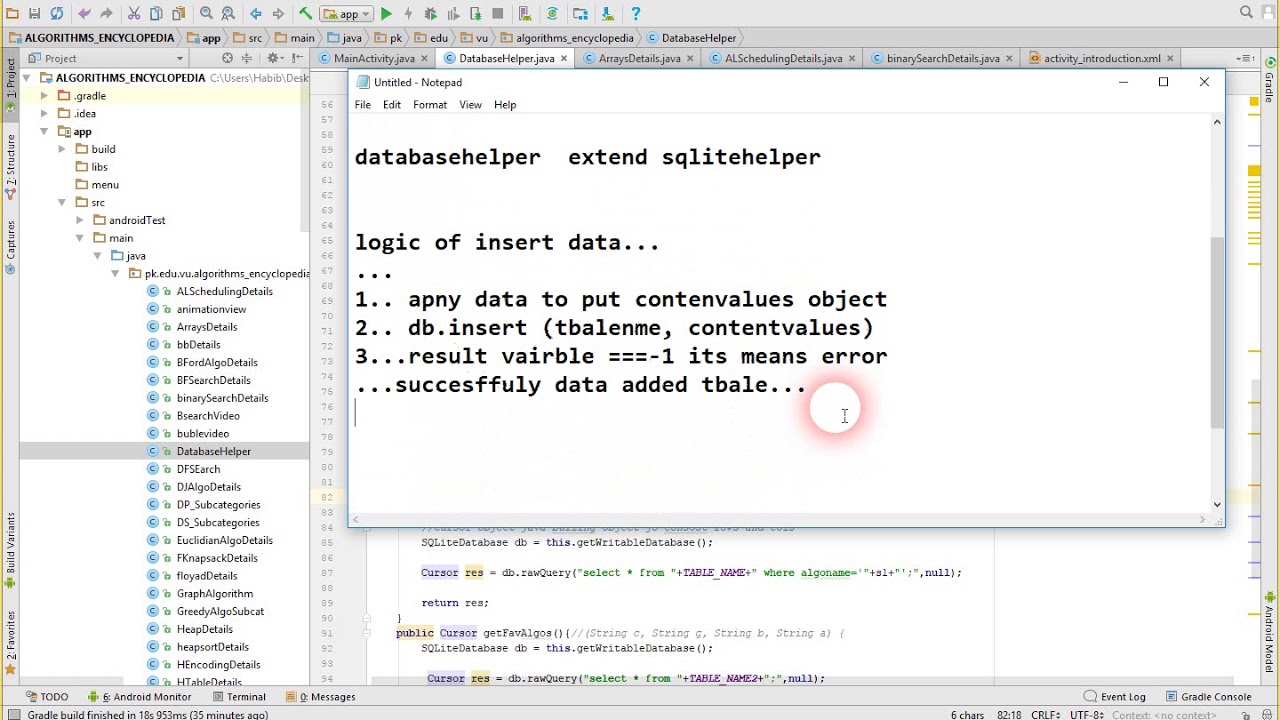Open the Event Log
This screenshot has height=720, width=1280.
pyautogui.click(x=1115, y=697)
